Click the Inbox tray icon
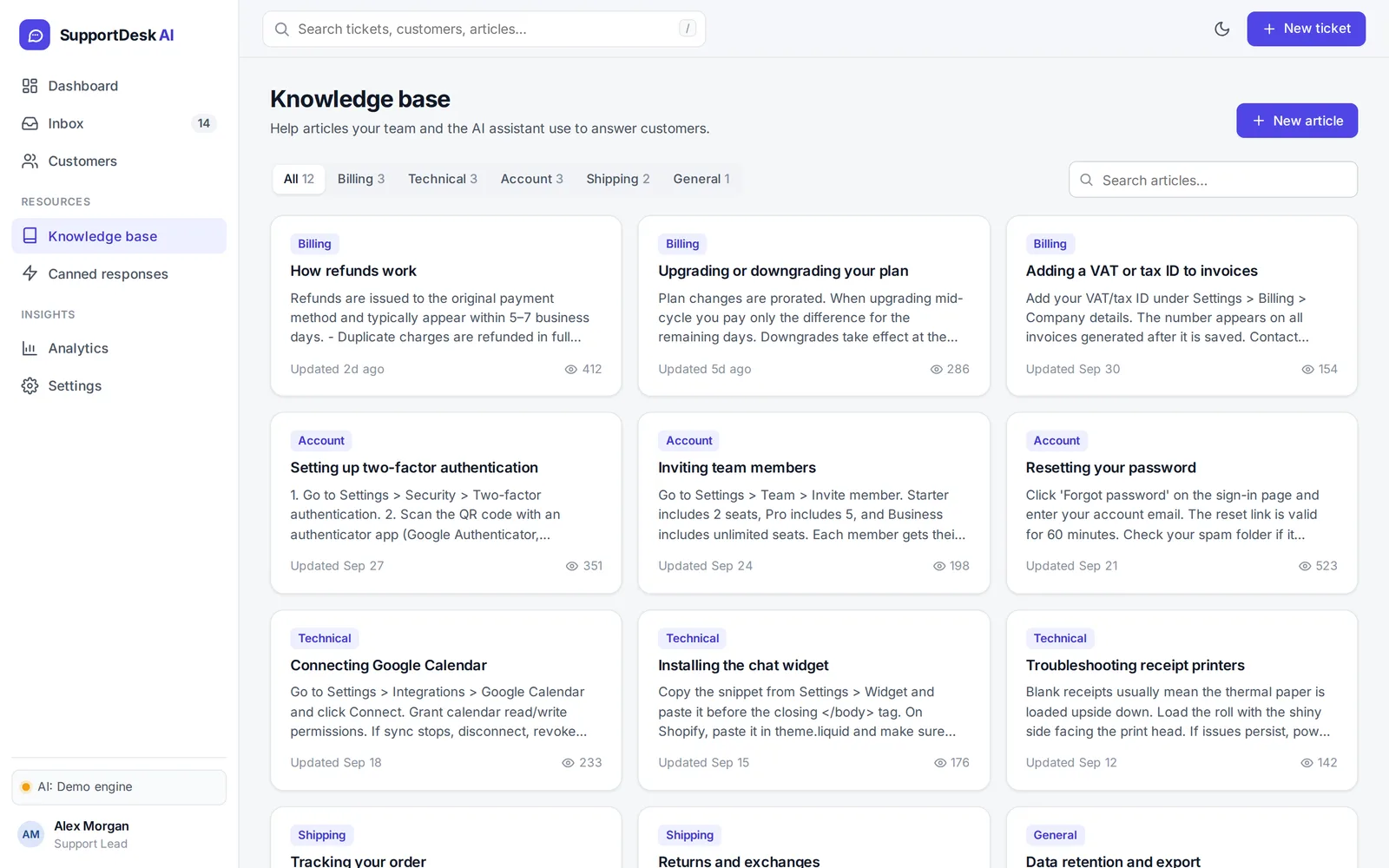Screen dimensions: 1389x868 click(x=30, y=123)
